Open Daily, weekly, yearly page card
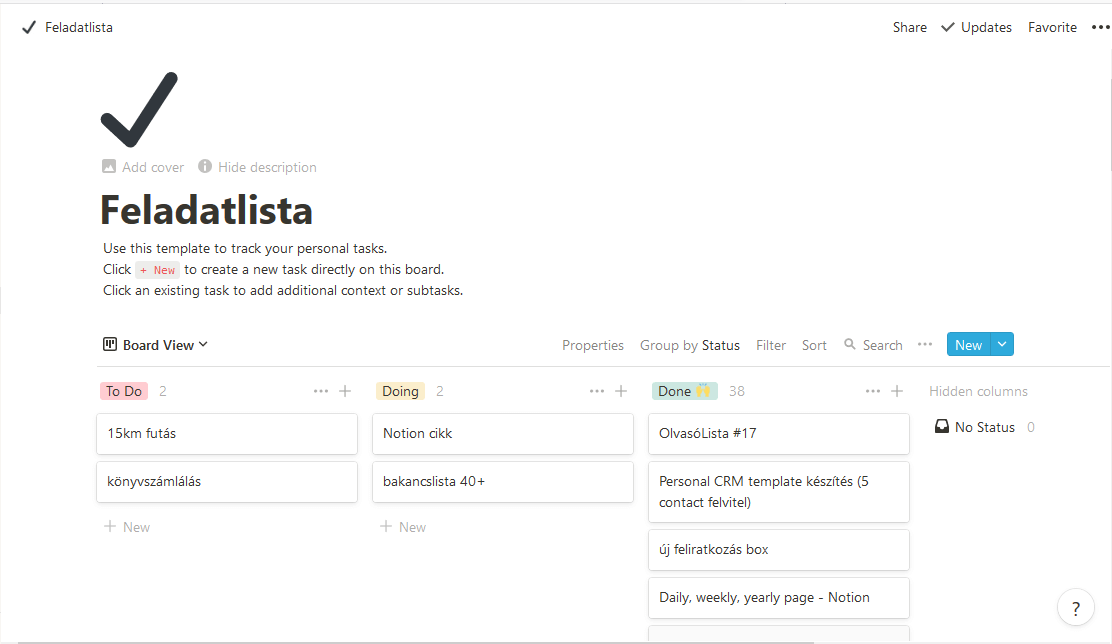Screen dimensions: 1112x644 pyautogui.click(x=779, y=598)
